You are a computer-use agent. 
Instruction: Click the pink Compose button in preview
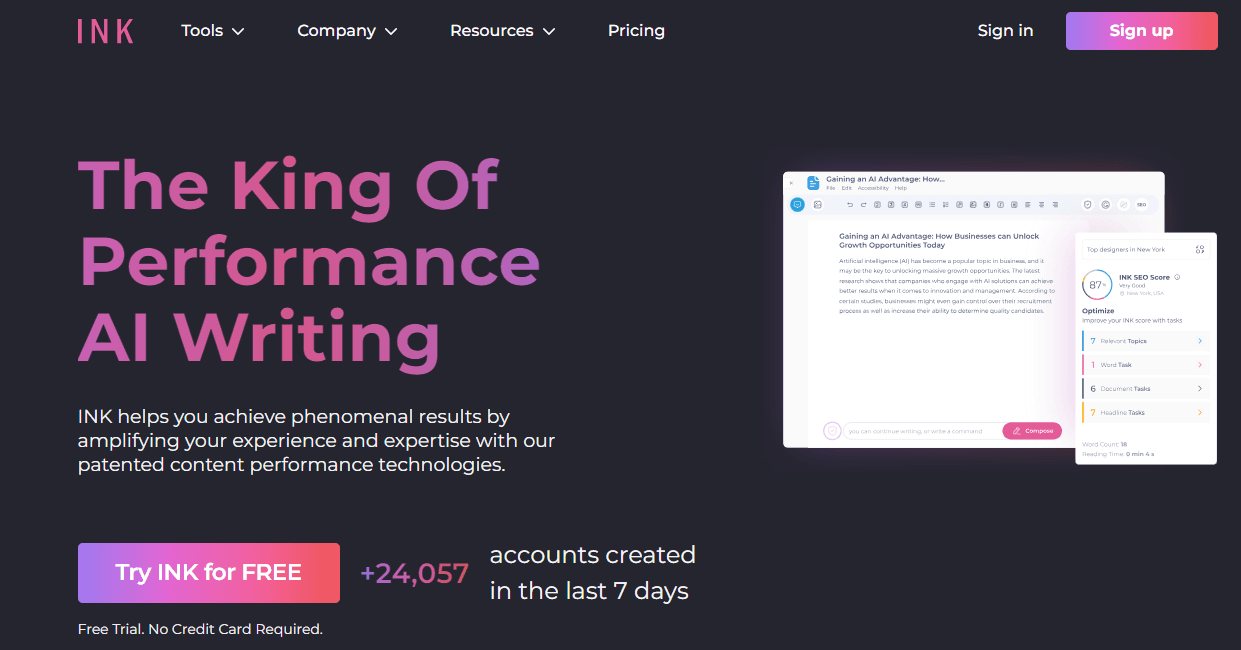pos(1032,431)
